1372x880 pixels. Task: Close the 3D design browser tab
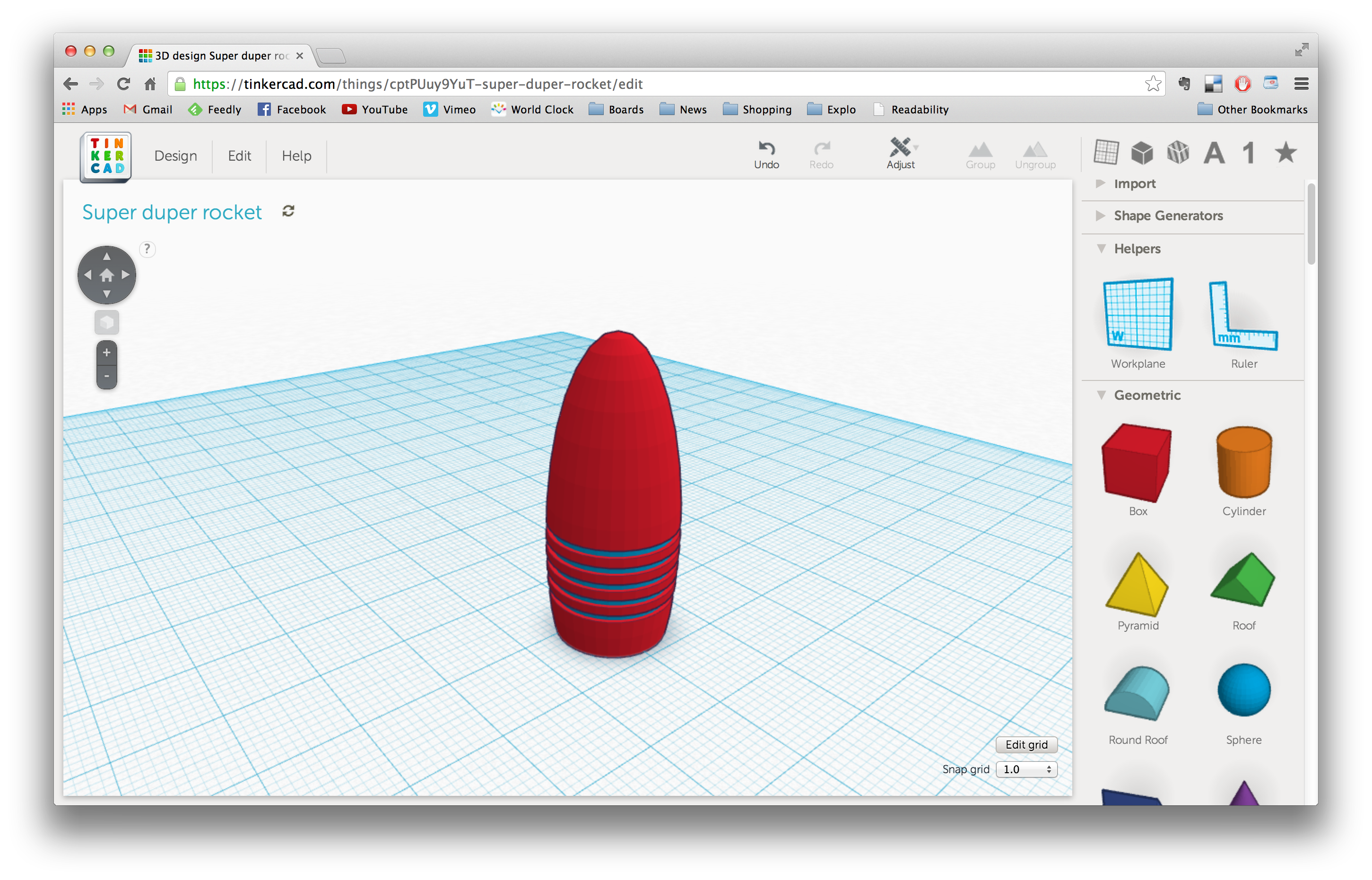point(300,55)
